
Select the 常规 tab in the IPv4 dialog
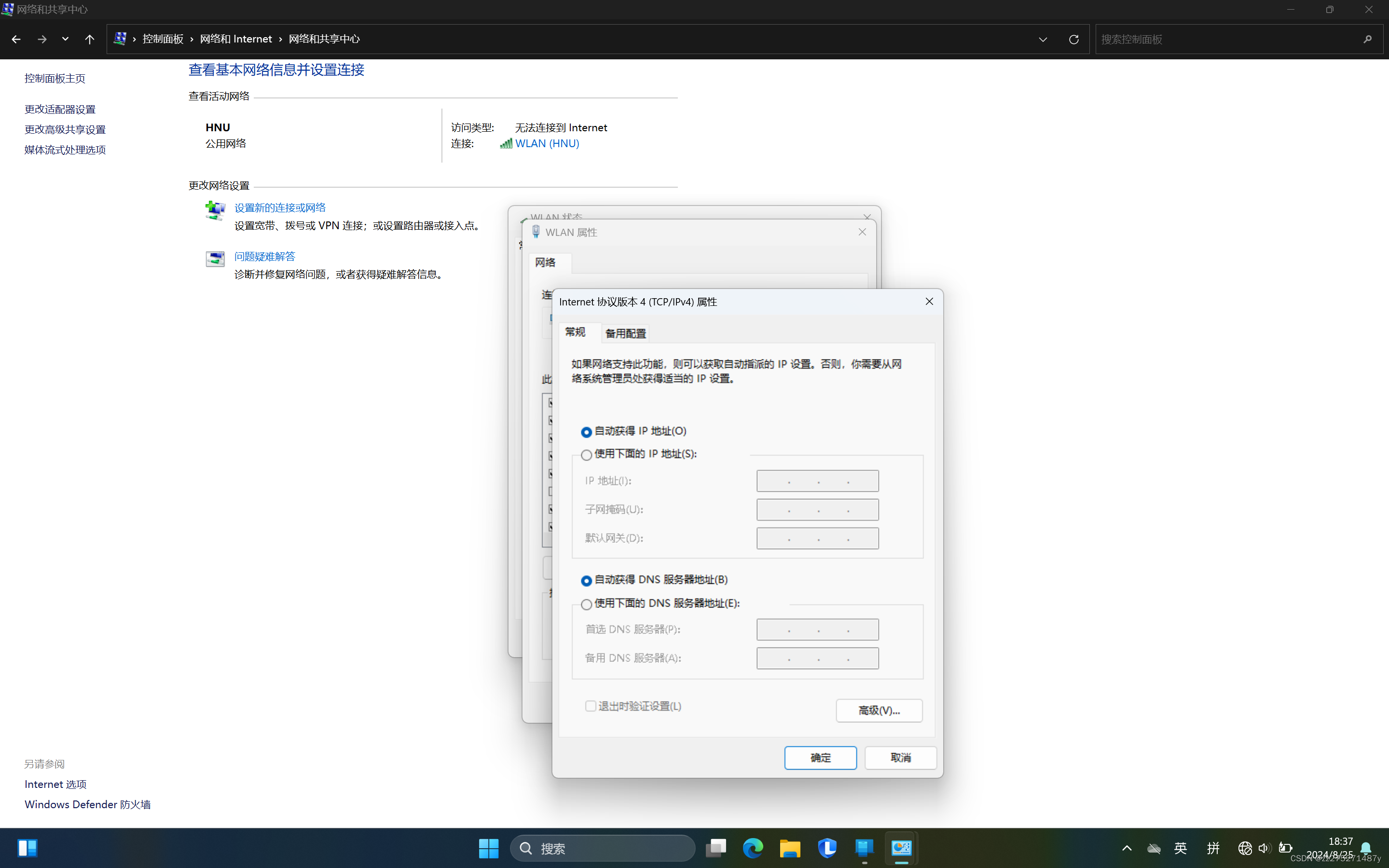point(575,332)
